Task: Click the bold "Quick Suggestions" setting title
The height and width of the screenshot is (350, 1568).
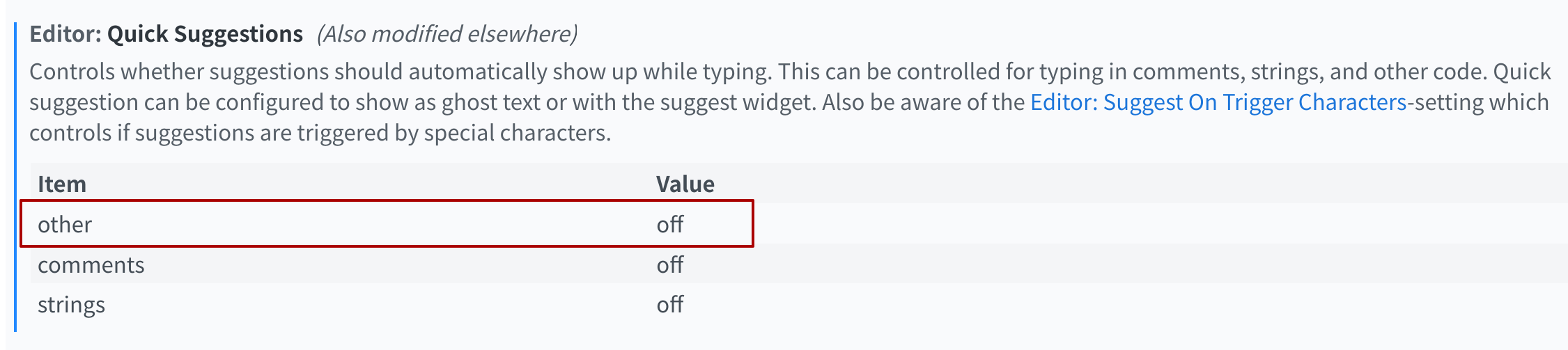Action: (205, 34)
